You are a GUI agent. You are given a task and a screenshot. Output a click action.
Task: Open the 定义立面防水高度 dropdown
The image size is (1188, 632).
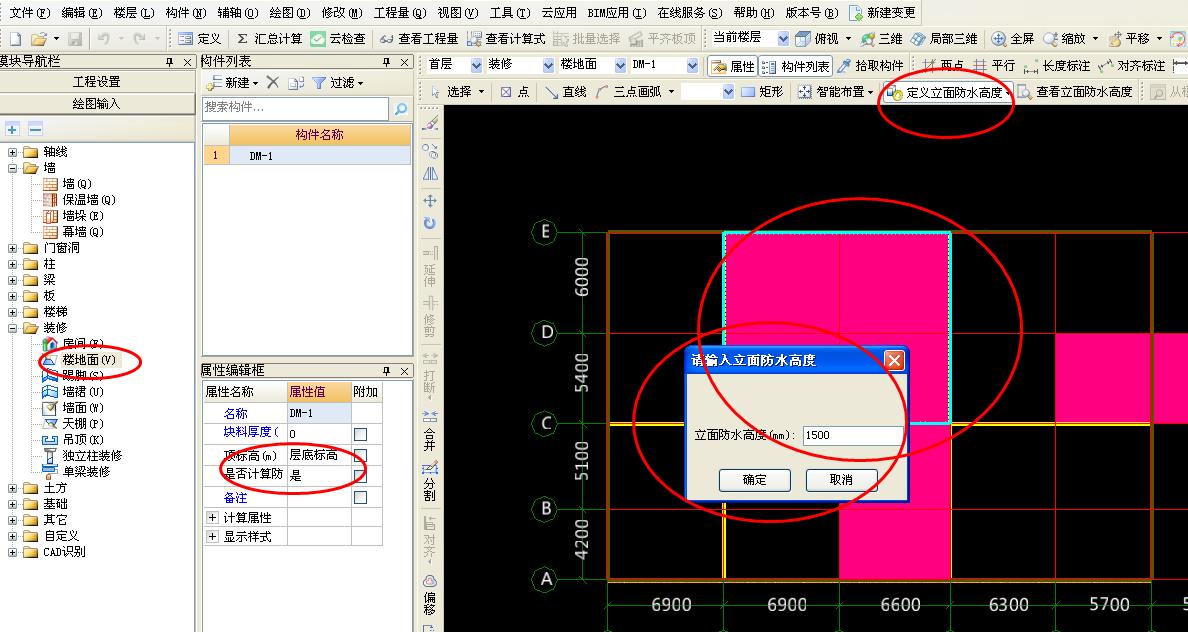coord(1009,92)
